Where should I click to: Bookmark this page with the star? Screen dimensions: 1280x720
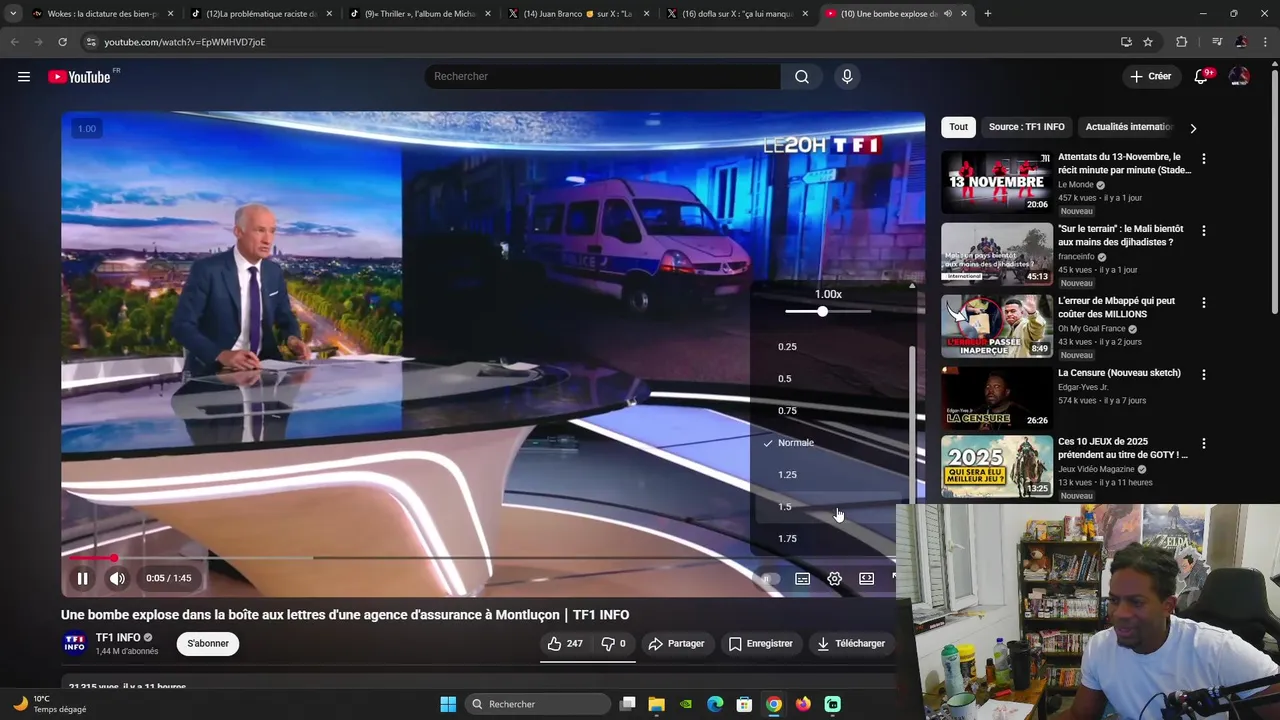[1148, 42]
